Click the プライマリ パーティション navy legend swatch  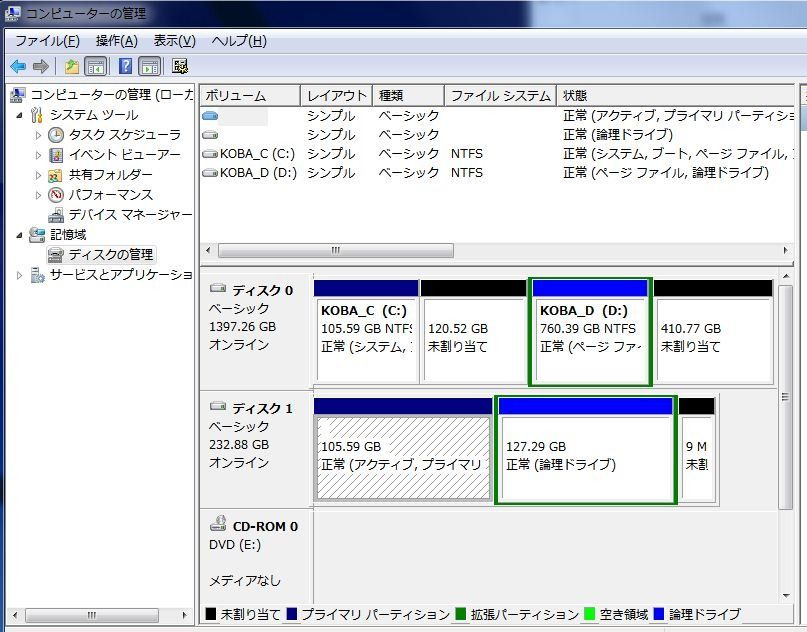[x=292, y=614]
